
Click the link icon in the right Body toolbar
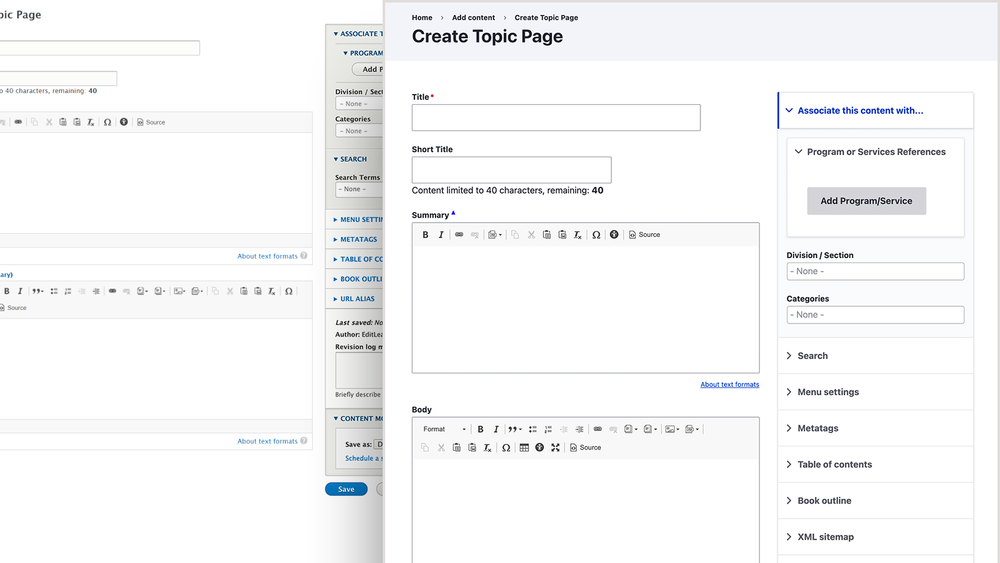pyautogui.click(x=598, y=430)
